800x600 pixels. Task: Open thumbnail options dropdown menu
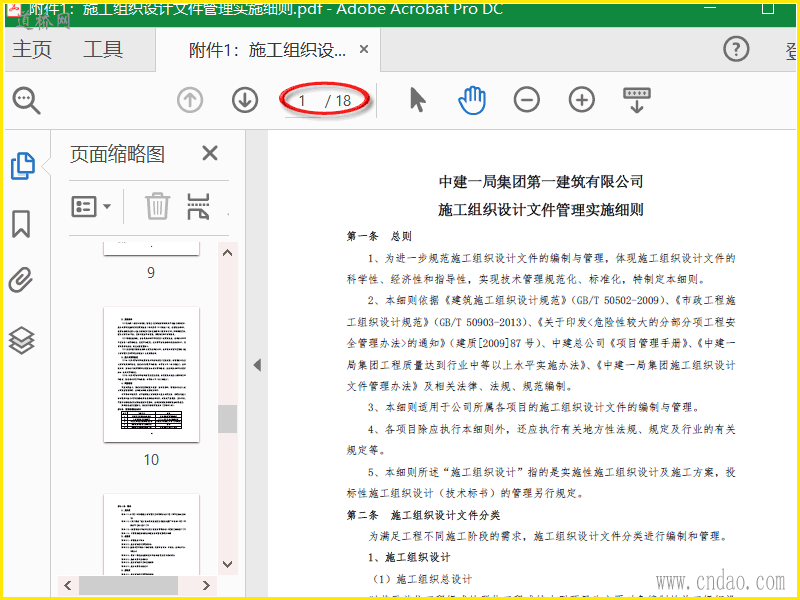91,207
